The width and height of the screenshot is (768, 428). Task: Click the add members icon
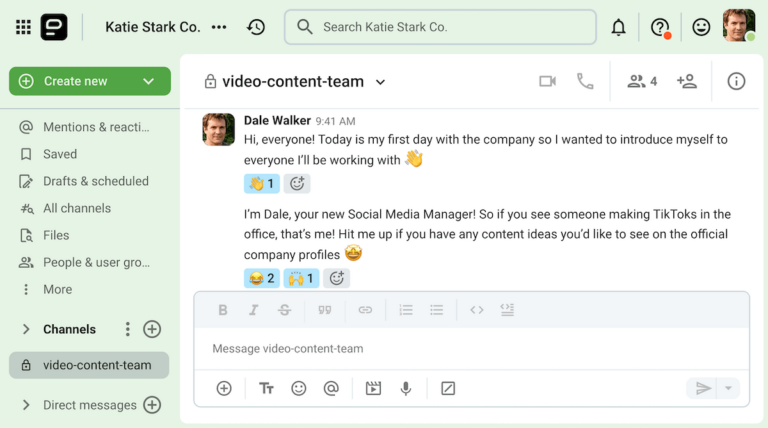pos(686,81)
